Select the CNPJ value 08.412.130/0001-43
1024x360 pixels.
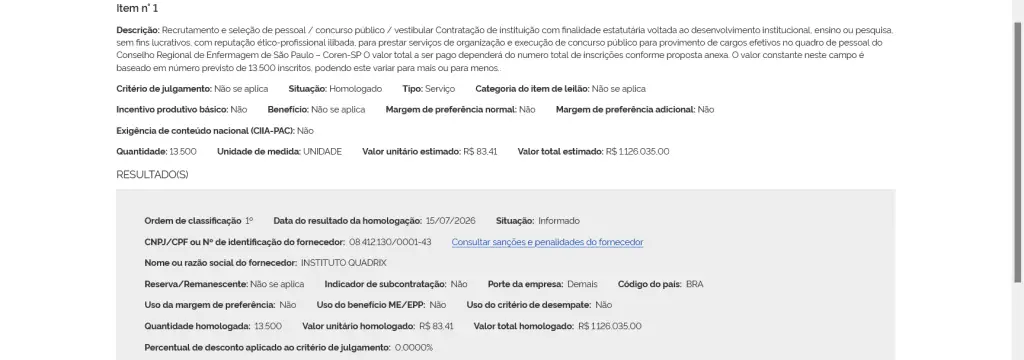coord(390,242)
